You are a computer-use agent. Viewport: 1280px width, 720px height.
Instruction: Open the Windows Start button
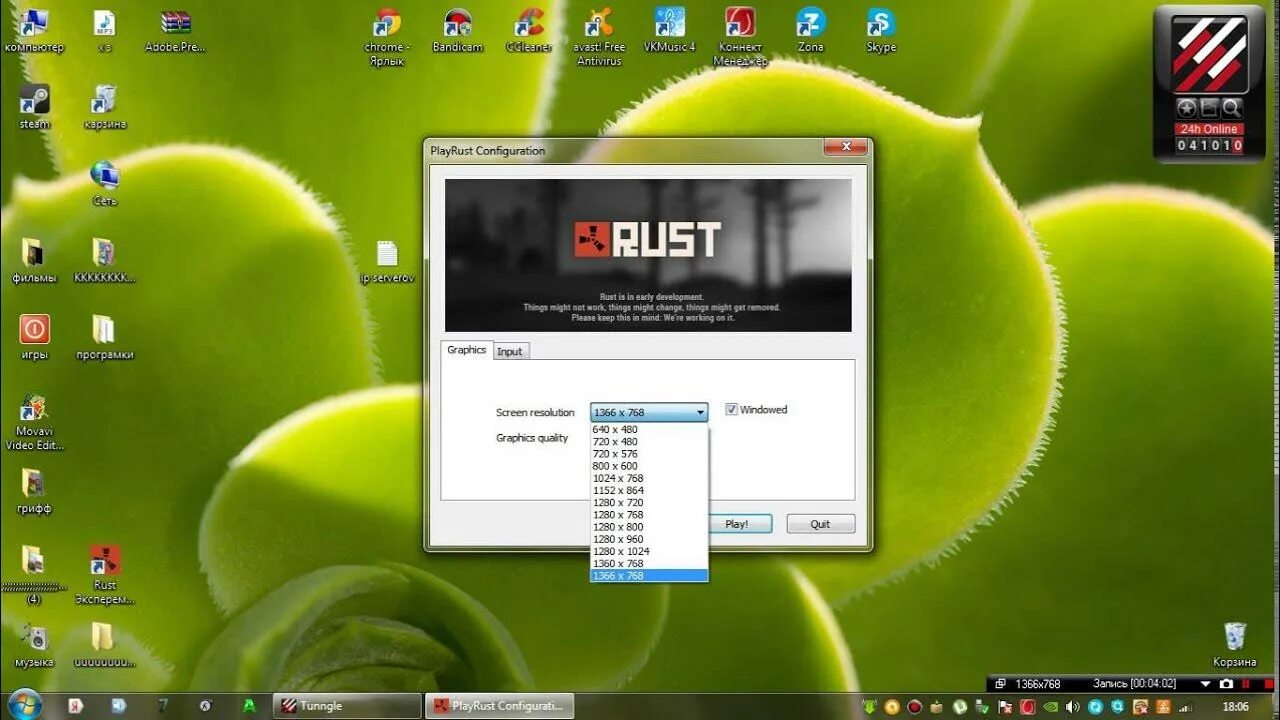pos(24,705)
